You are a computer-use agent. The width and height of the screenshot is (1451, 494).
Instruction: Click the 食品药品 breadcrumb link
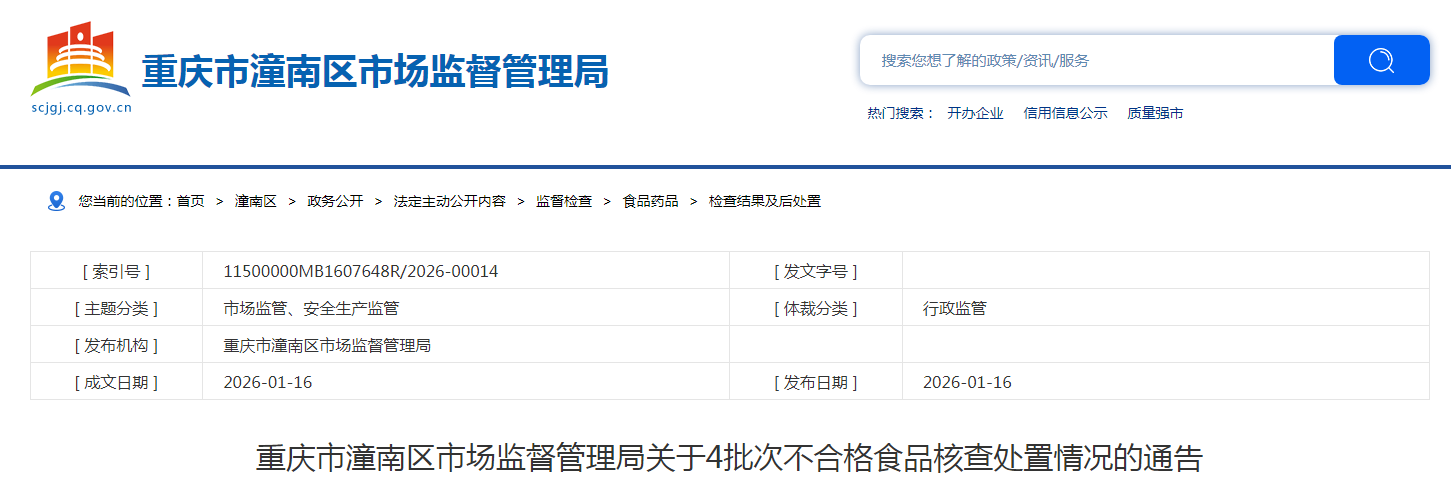click(x=650, y=201)
